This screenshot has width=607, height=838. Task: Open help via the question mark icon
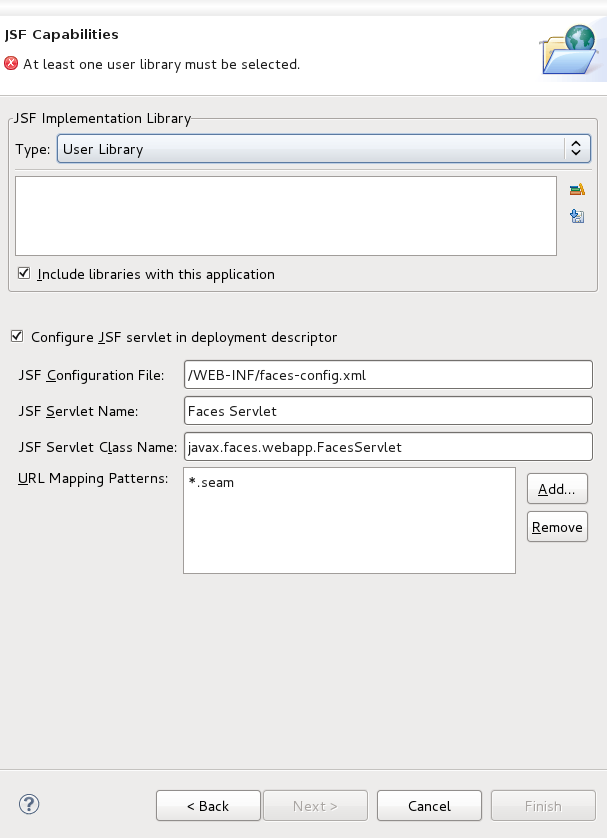point(29,804)
